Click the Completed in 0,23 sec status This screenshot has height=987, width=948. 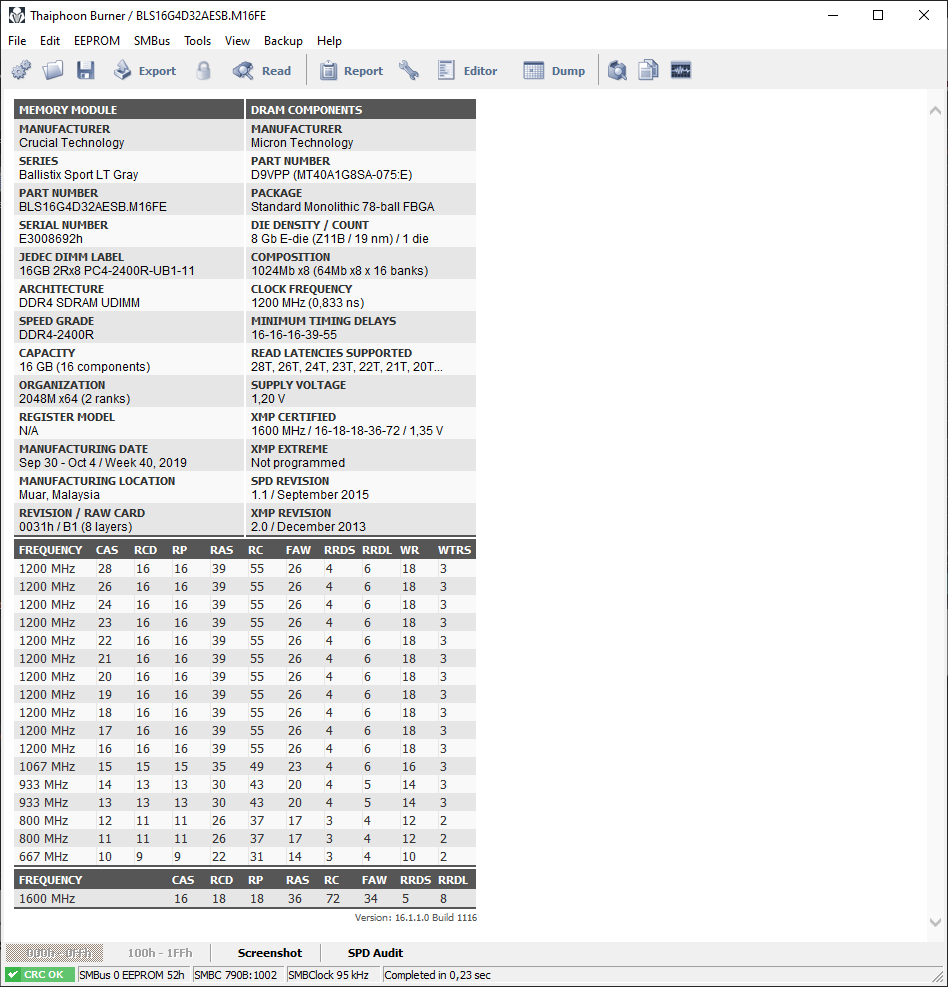[x=437, y=975]
